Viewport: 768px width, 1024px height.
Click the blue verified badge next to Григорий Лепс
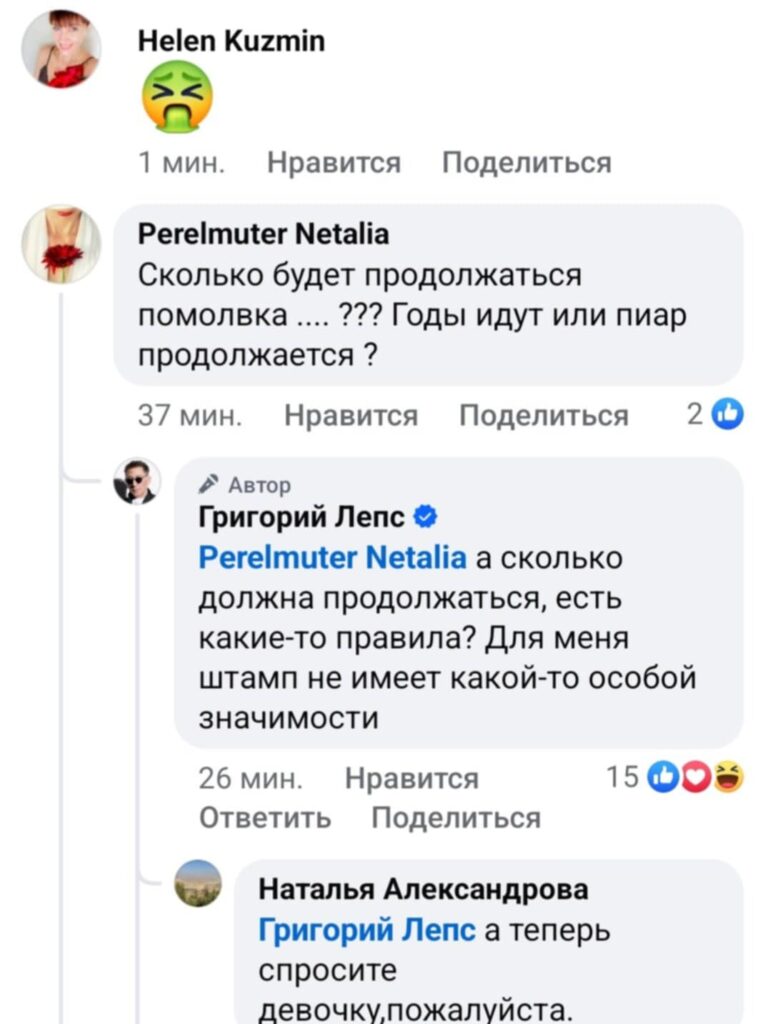(x=425, y=517)
